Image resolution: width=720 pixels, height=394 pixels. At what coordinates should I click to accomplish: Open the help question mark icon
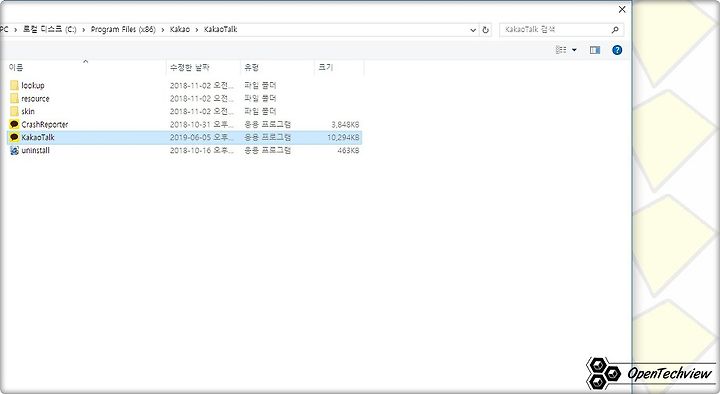coord(617,50)
